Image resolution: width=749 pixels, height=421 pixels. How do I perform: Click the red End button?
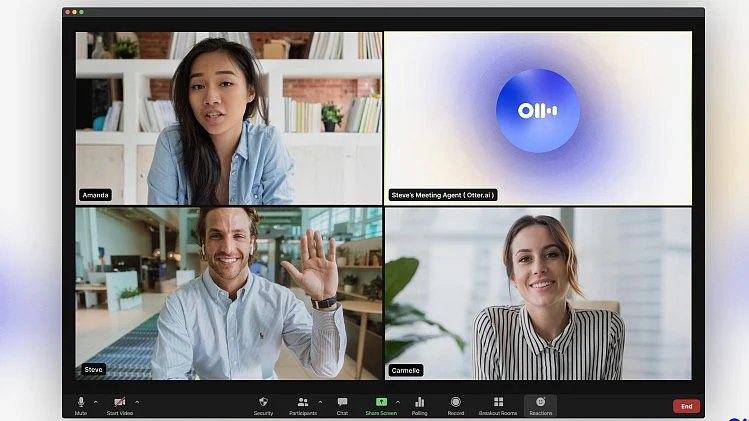(x=686, y=406)
